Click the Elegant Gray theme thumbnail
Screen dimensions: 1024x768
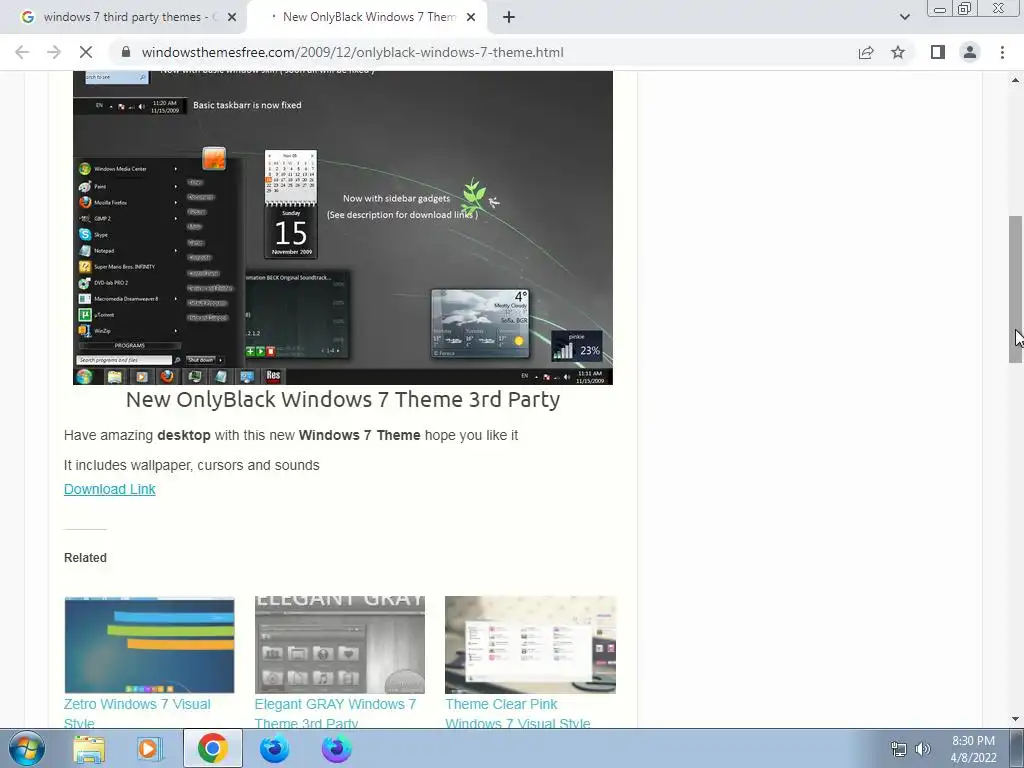340,645
